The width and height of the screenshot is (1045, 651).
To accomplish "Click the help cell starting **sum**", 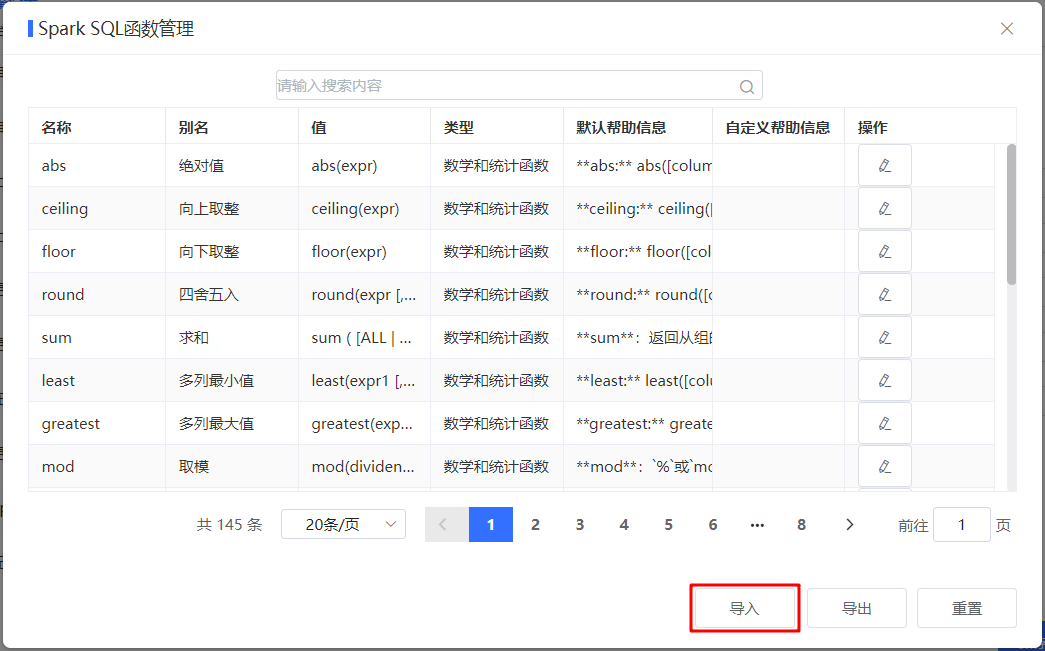I will 638,337.
